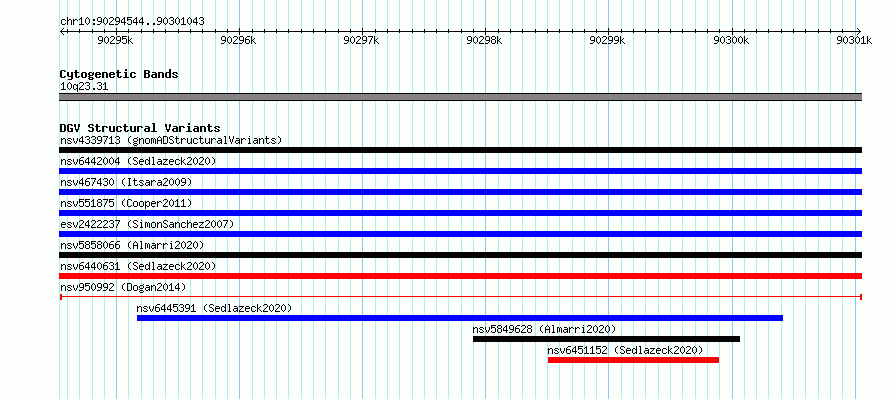This screenshot has height=399, width=890.
Task: Select the short red bar for nsv6451152
Action: (633, 360)
